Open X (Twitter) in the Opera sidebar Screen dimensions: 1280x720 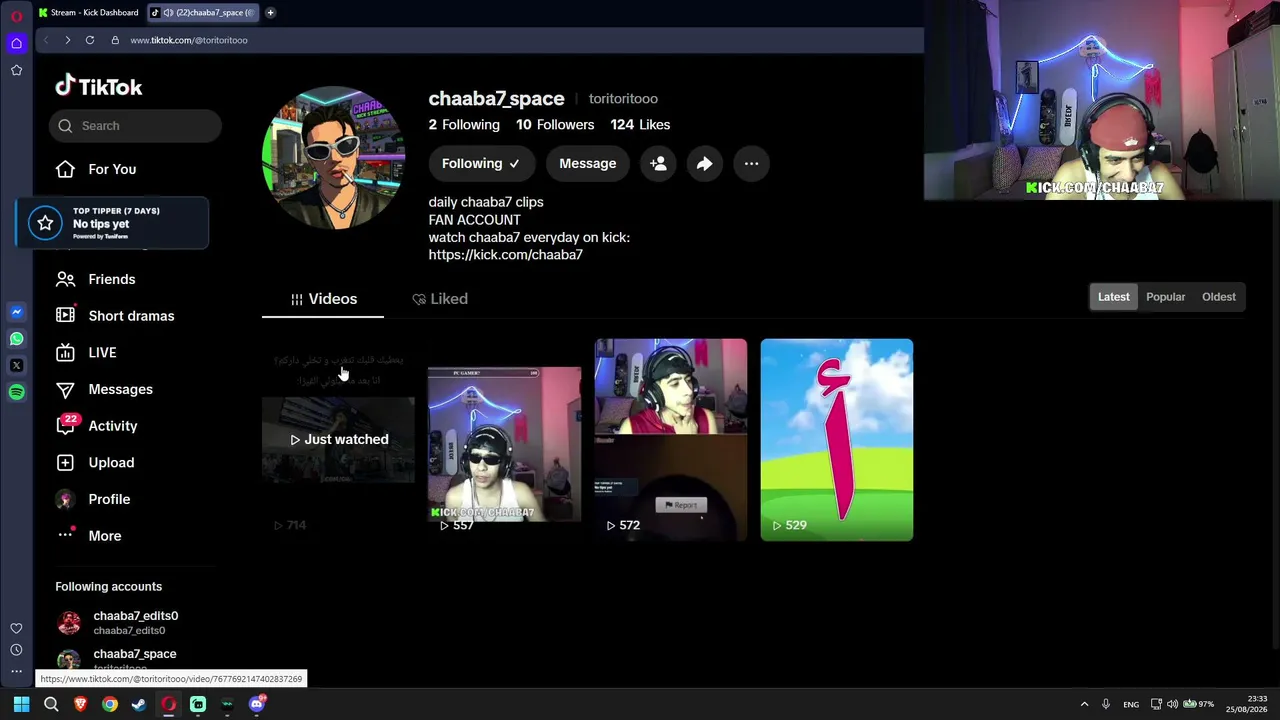click(16, 365)
